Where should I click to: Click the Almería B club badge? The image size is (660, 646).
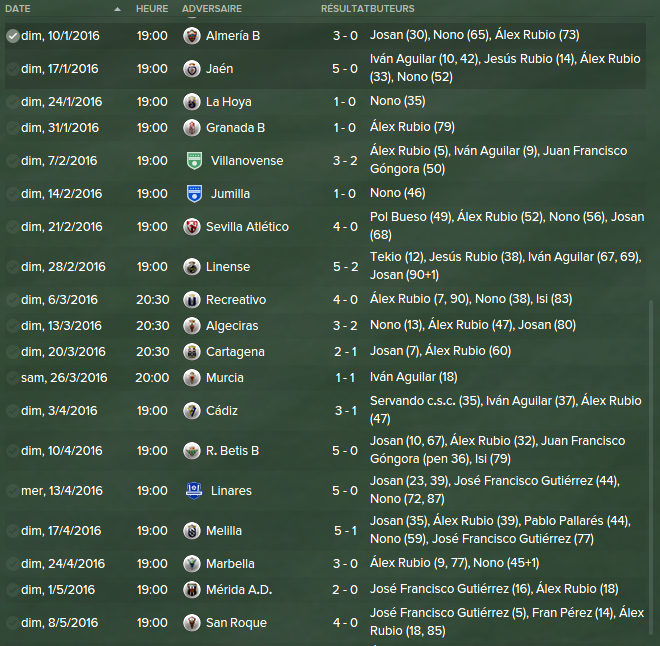192,36
